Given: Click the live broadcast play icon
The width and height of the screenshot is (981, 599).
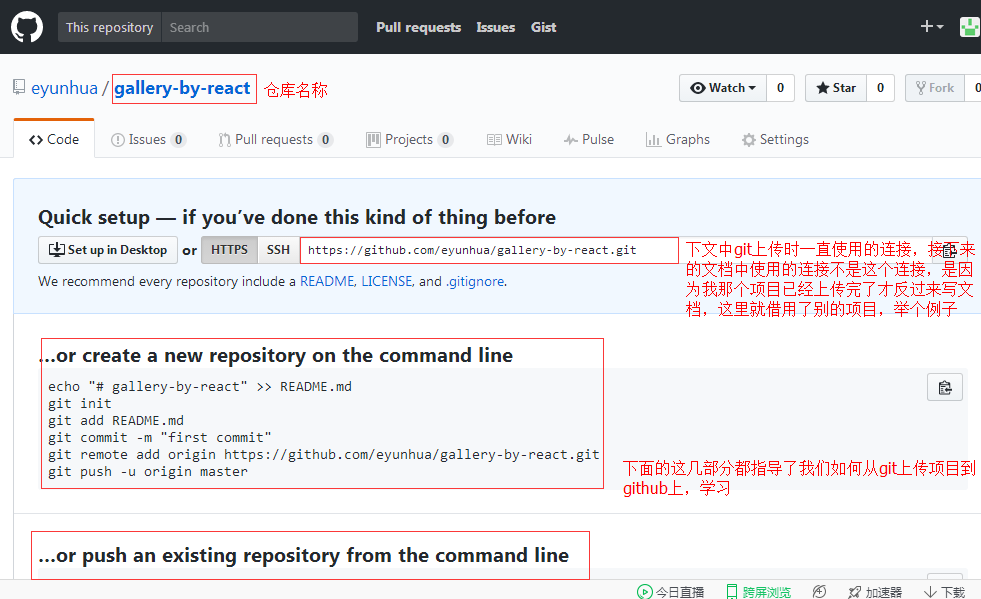Looking at the screenshot, I should pos(644,591).
